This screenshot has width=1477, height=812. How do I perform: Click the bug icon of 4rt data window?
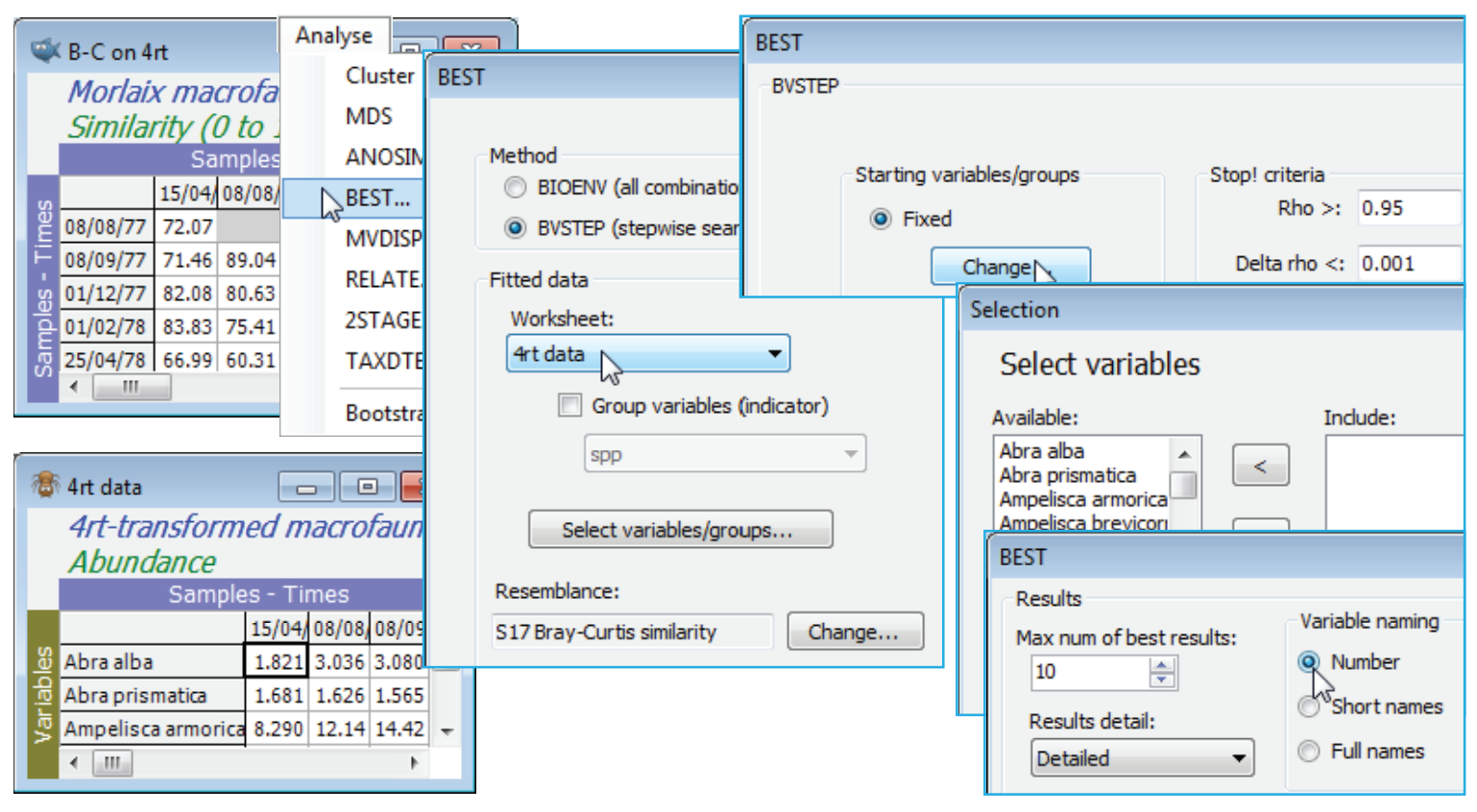pyautogui.click(x=45, y=485)
